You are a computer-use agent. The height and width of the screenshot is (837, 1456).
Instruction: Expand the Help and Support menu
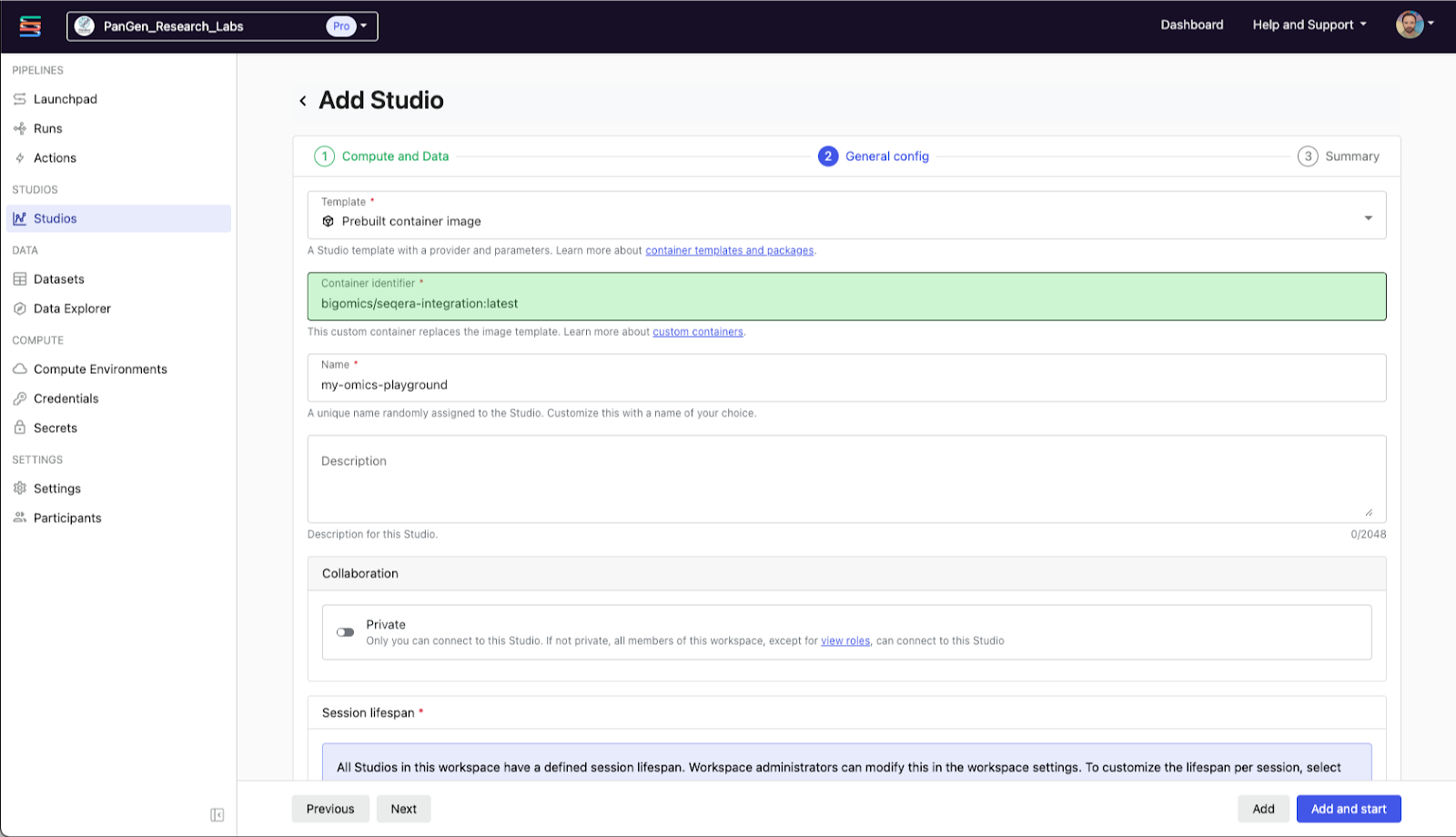tap(1309, 25)
